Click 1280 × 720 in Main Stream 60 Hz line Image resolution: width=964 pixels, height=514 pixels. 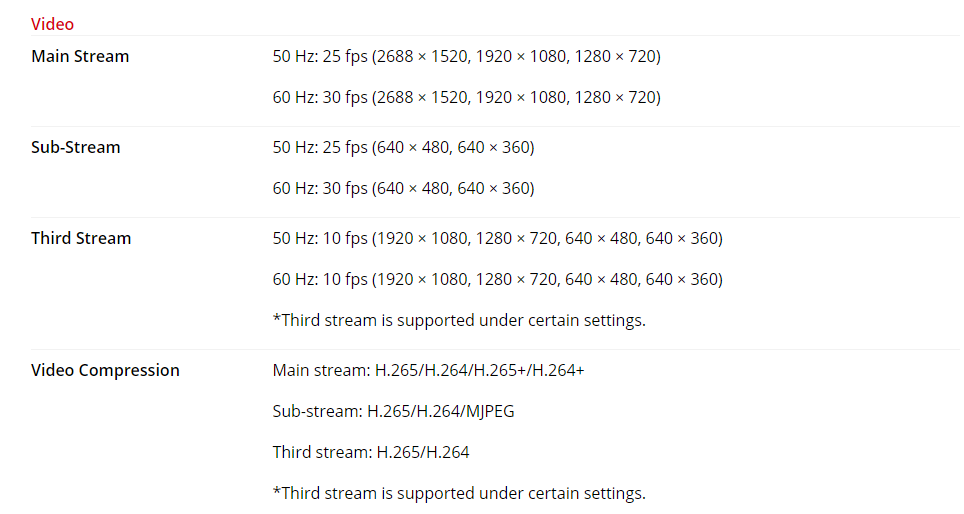[615, 97]
